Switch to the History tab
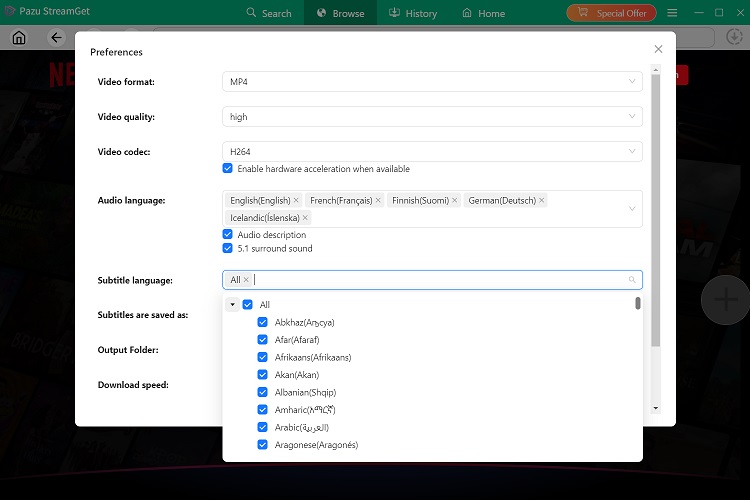This screenshot has height=500, width=750. click(x=413, y=13)
